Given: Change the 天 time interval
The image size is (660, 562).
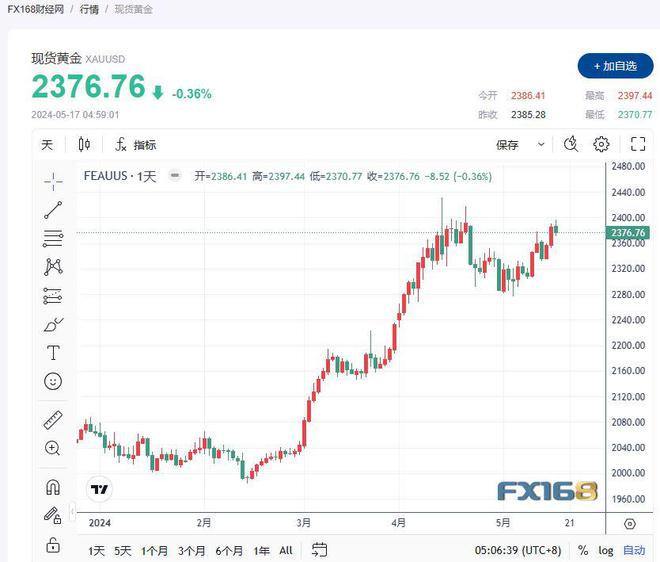Looking at the screenshot, I should pos(47,145).
